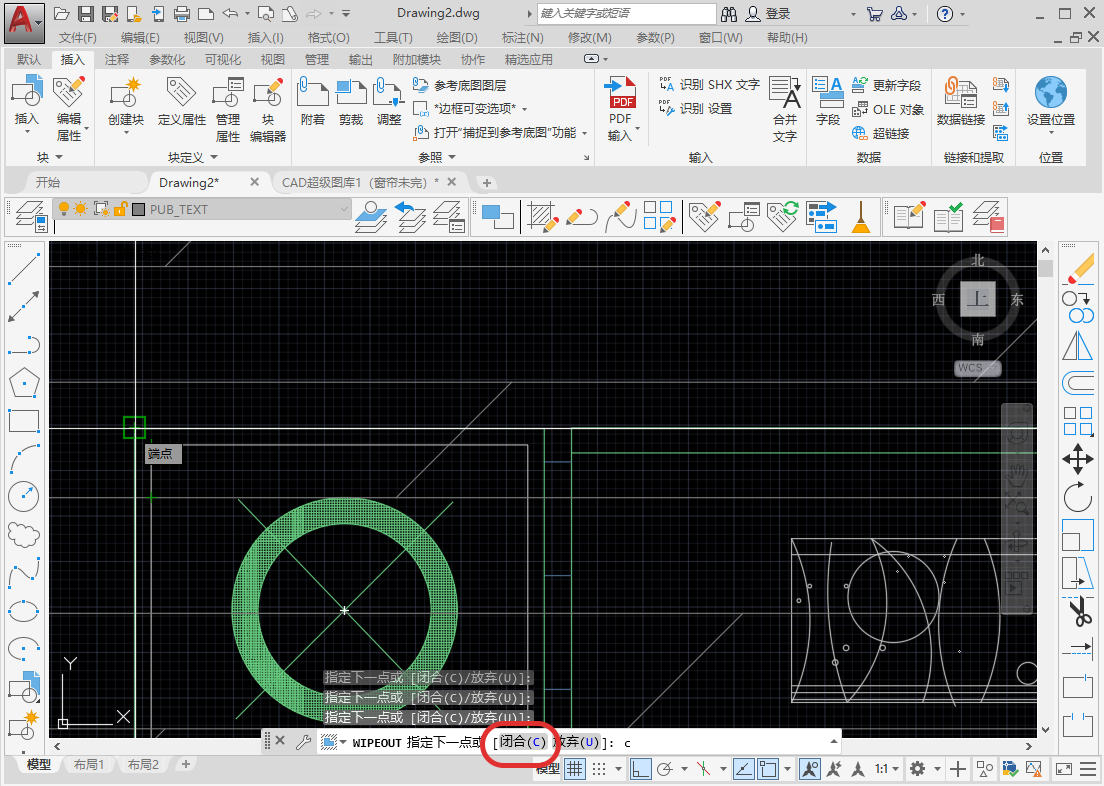The width and height of the screenshot is (1104, 786).
Task: Click the 上 face of the ViewCube
Action: pos(978,299)
